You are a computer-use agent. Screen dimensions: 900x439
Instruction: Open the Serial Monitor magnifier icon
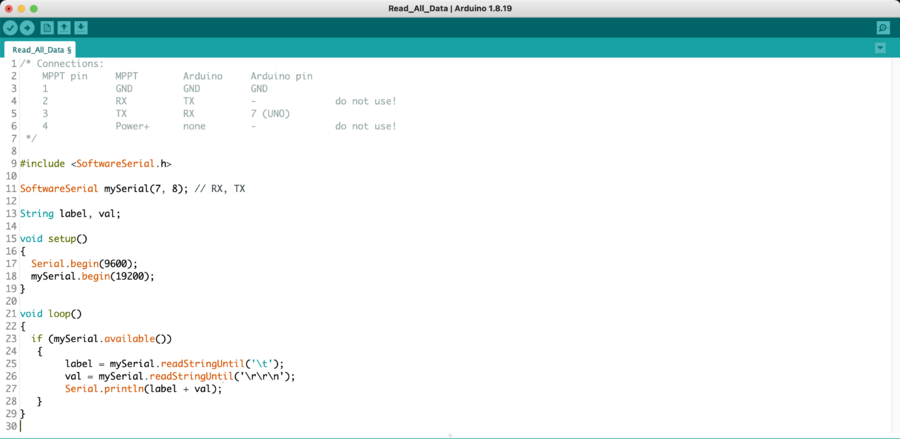coord(882,28)
